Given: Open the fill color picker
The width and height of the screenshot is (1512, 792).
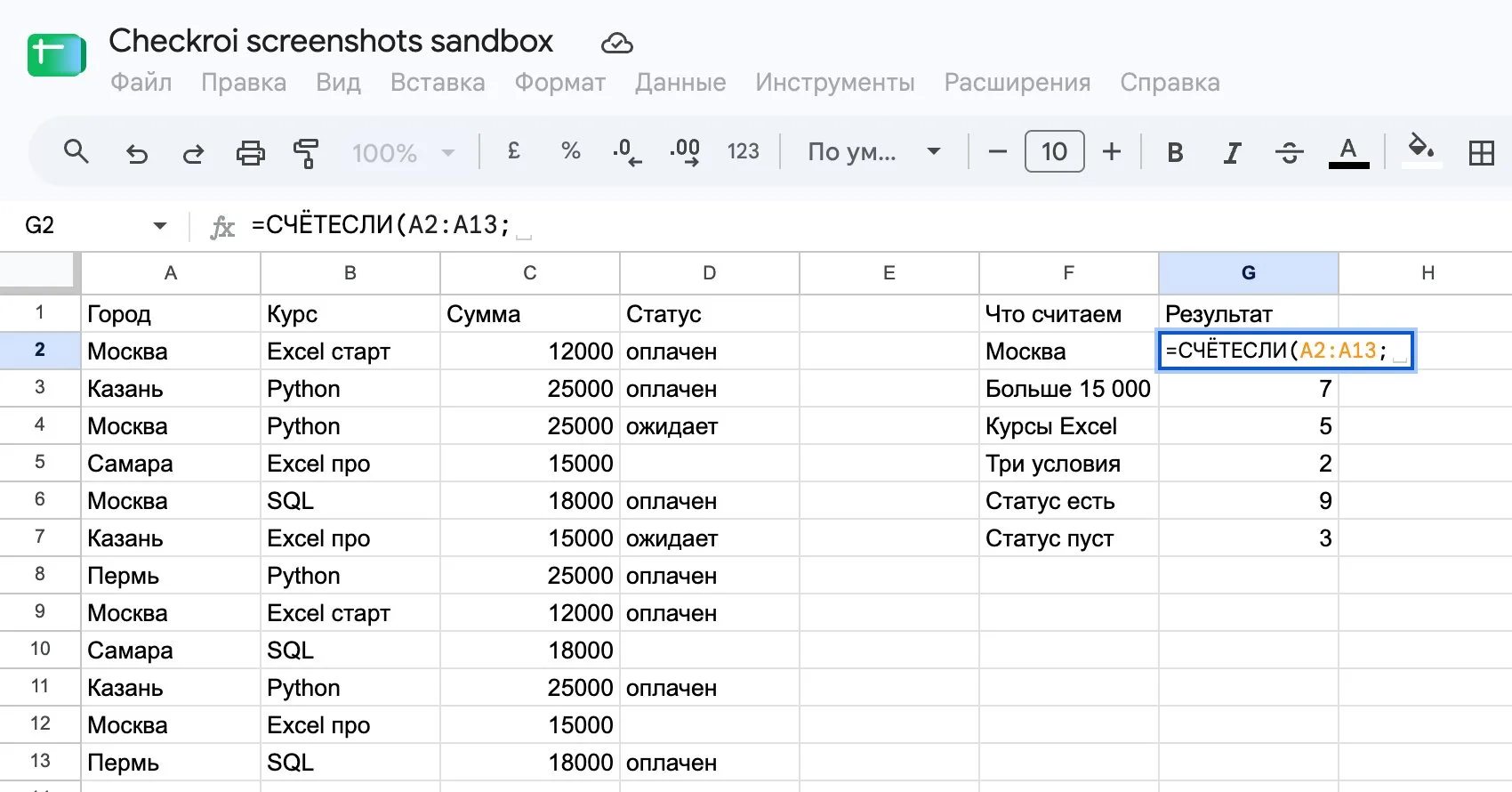Looking at the screenshot, I should 1421,150.
